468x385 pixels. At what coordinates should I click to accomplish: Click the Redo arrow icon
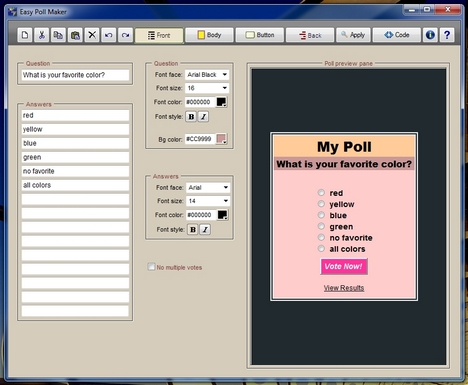click(125, 35)
